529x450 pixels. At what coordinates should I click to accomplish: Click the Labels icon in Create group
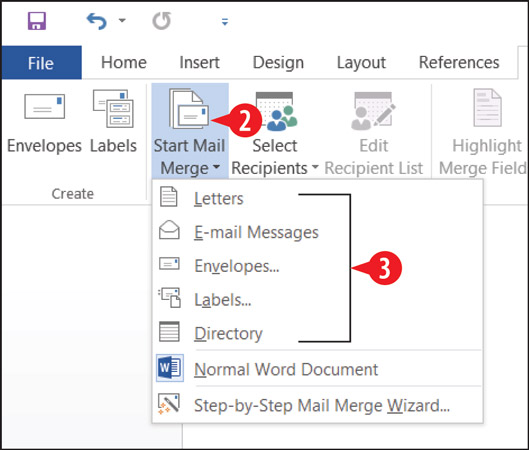point(113,108)
